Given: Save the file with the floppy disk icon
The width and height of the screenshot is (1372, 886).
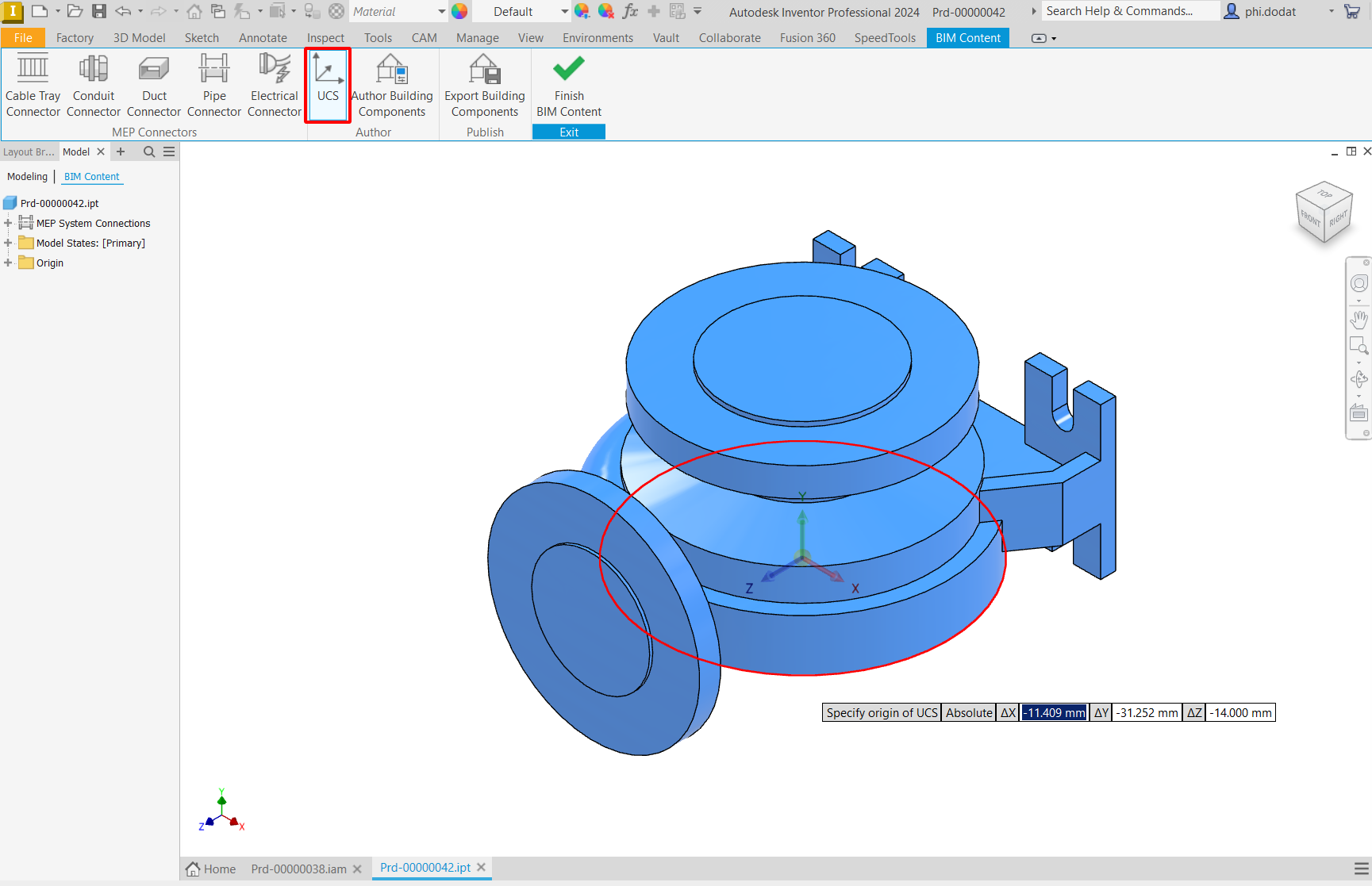Looking at the screenshot, I should (99, 11).
